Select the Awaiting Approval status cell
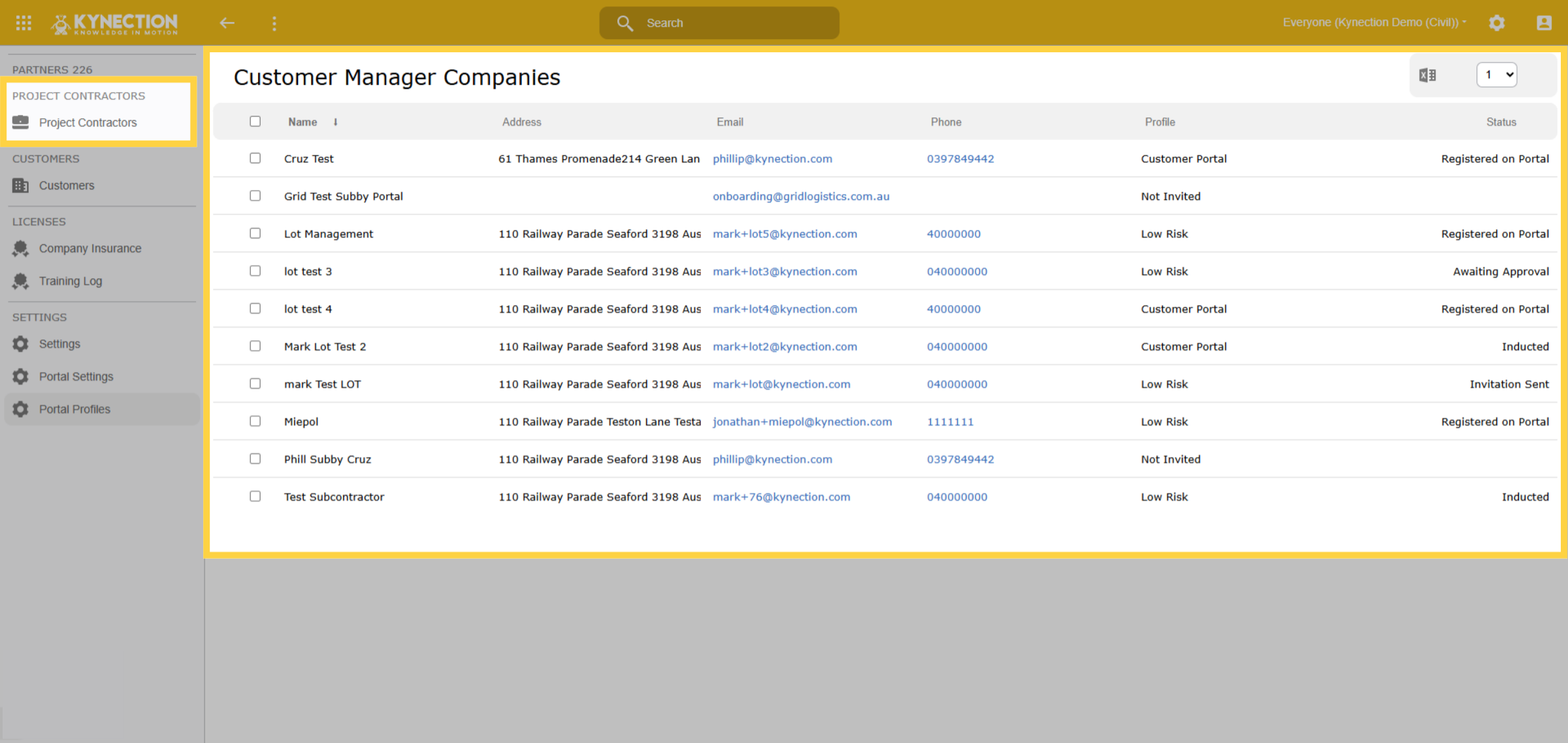The height and width of the screenshot is (743, 1568). pos(1501,272)
